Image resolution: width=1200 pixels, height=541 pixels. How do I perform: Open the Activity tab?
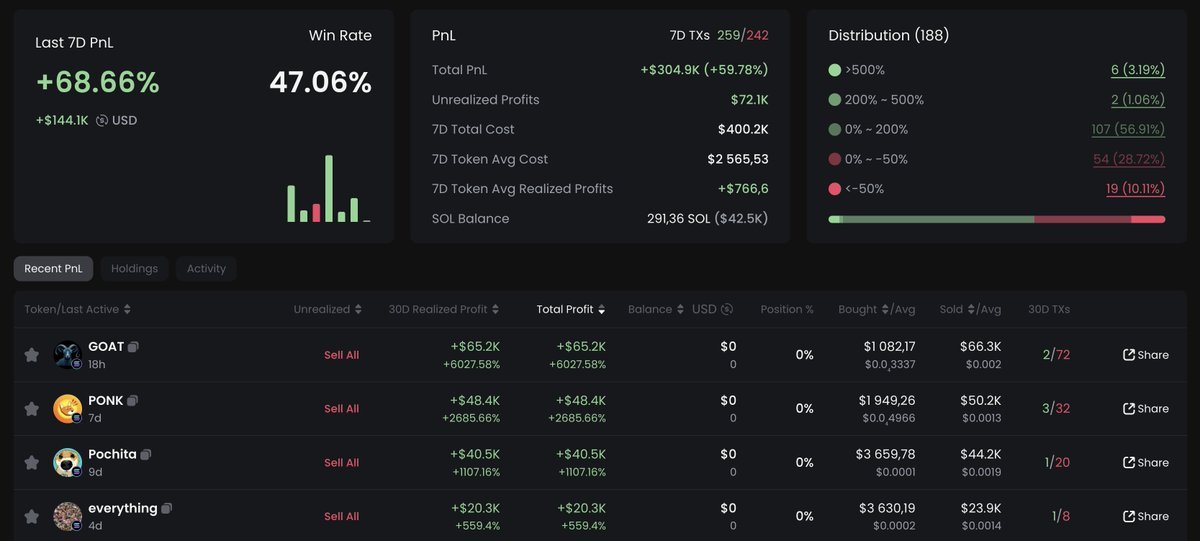(206, 269)
